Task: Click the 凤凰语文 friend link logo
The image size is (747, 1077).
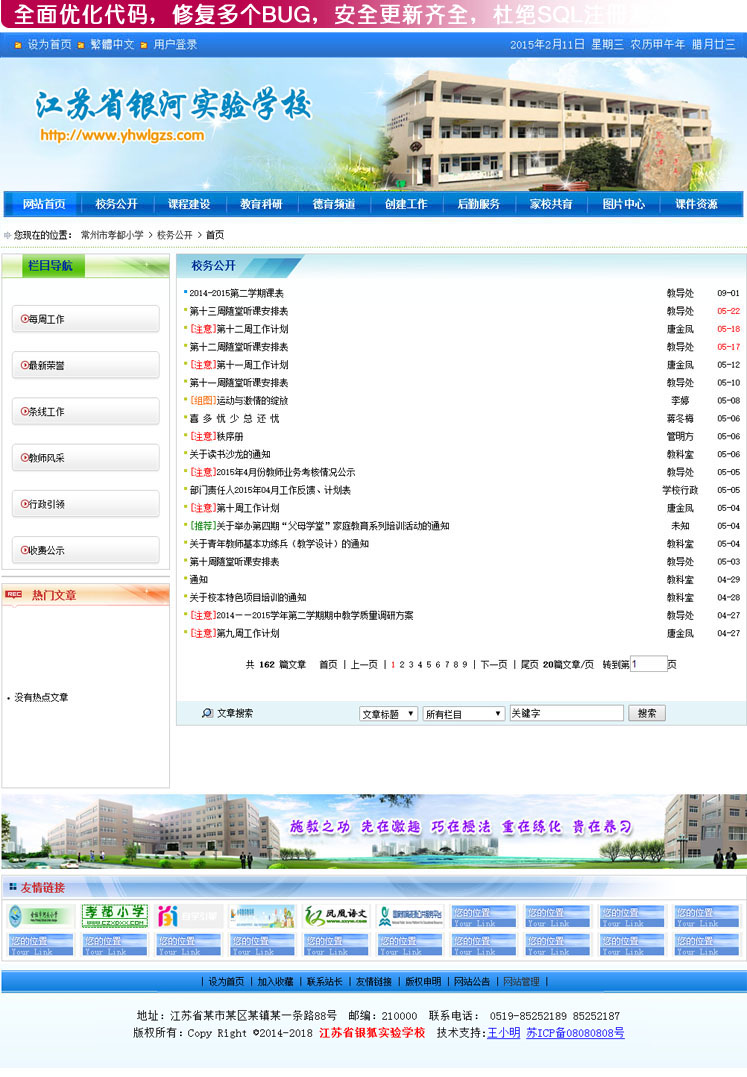Action: point(336,916)
